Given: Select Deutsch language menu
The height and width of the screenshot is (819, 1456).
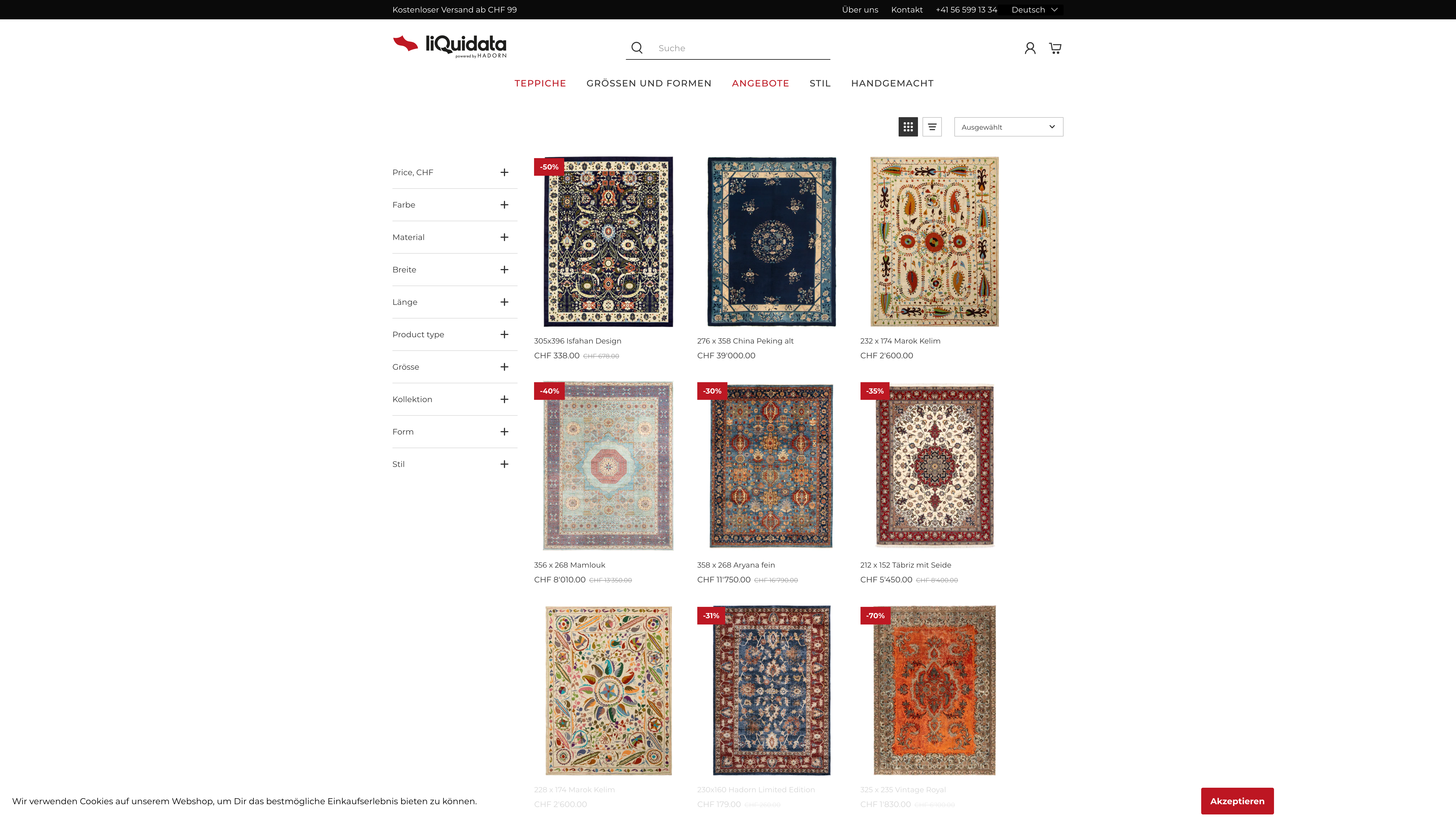Looking at the screenshot, I should pos(1035,9).
